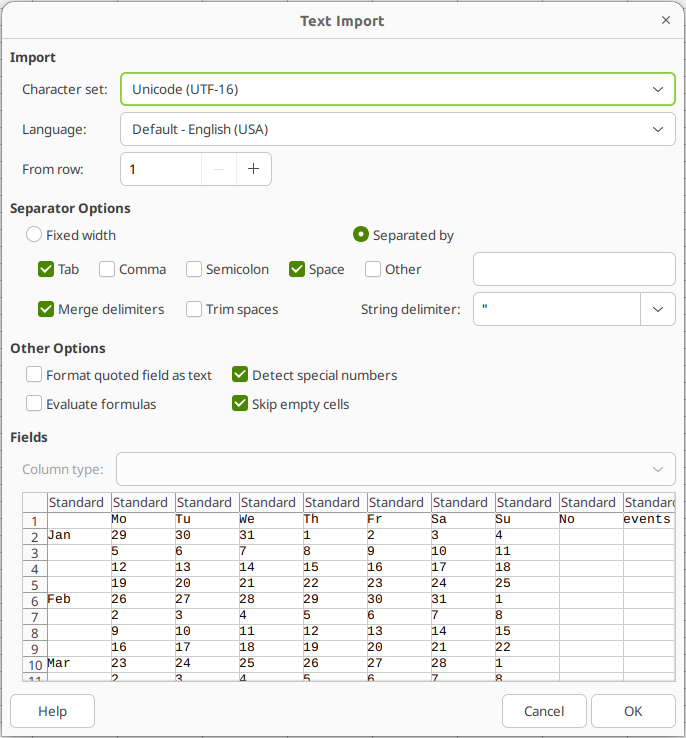The width and height of the screenshot is (686, 738).
Task: Select the Standard header above the Jan column
Action: pyautogui.click(x=79, y=503)
